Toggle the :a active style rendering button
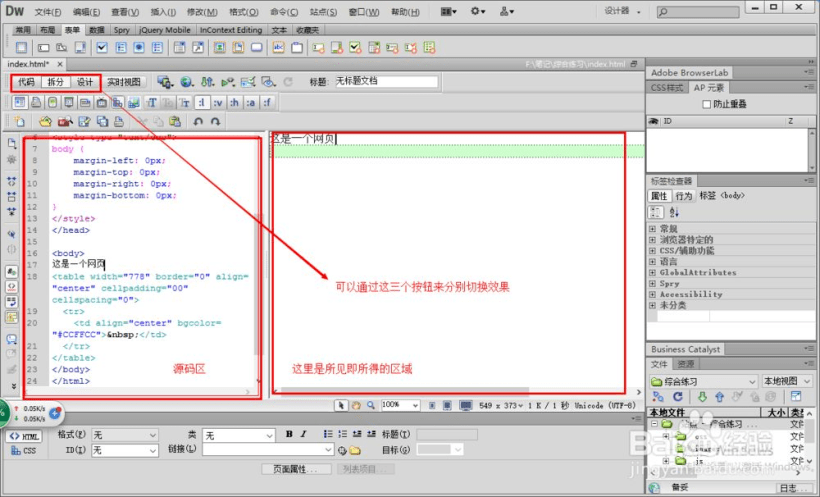This screenshot has height=497, width=820. click(x=251, y=103)
